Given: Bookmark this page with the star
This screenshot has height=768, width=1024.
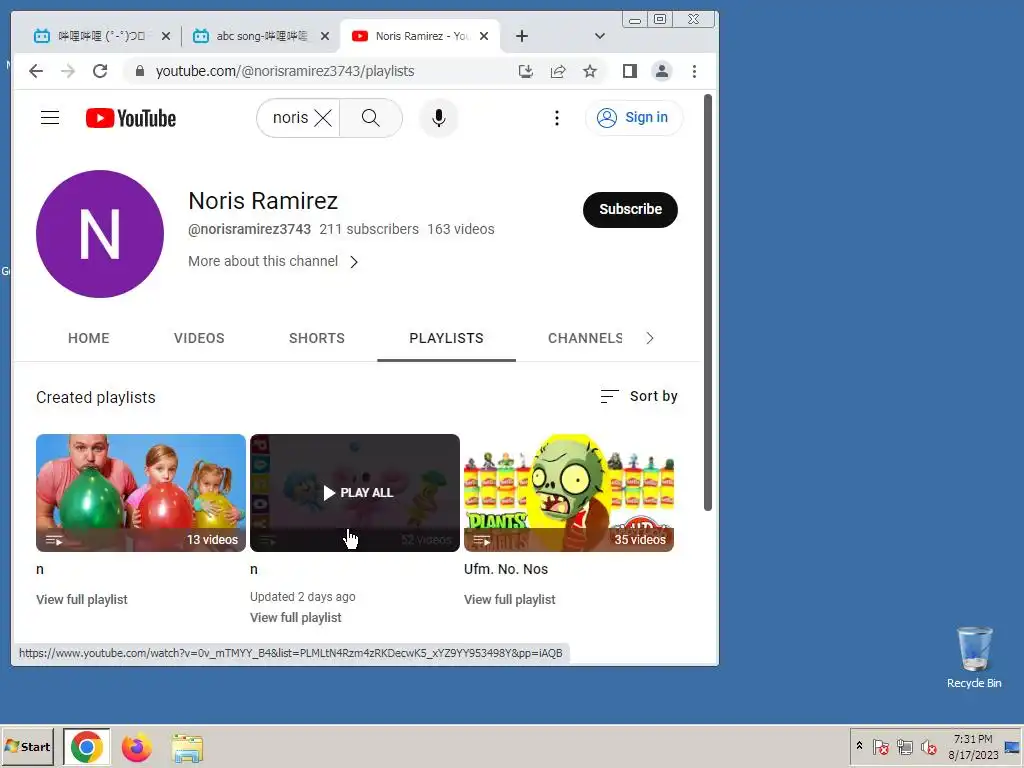Looking at the screenshot, I should (590, 71).
